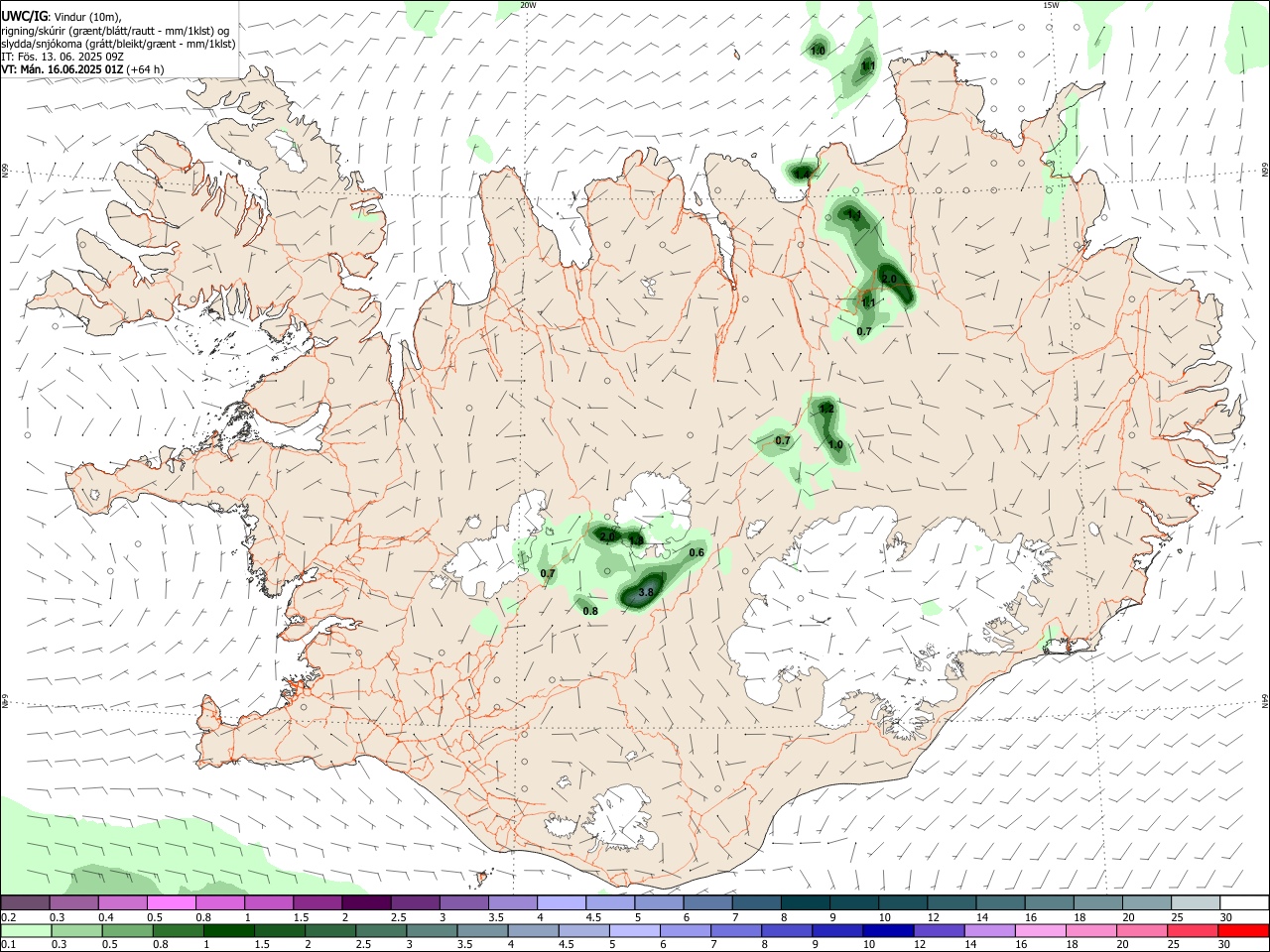1270x952 pixels.
Task: Click the 0.8 precipitation value label
Action: point(590,611)
